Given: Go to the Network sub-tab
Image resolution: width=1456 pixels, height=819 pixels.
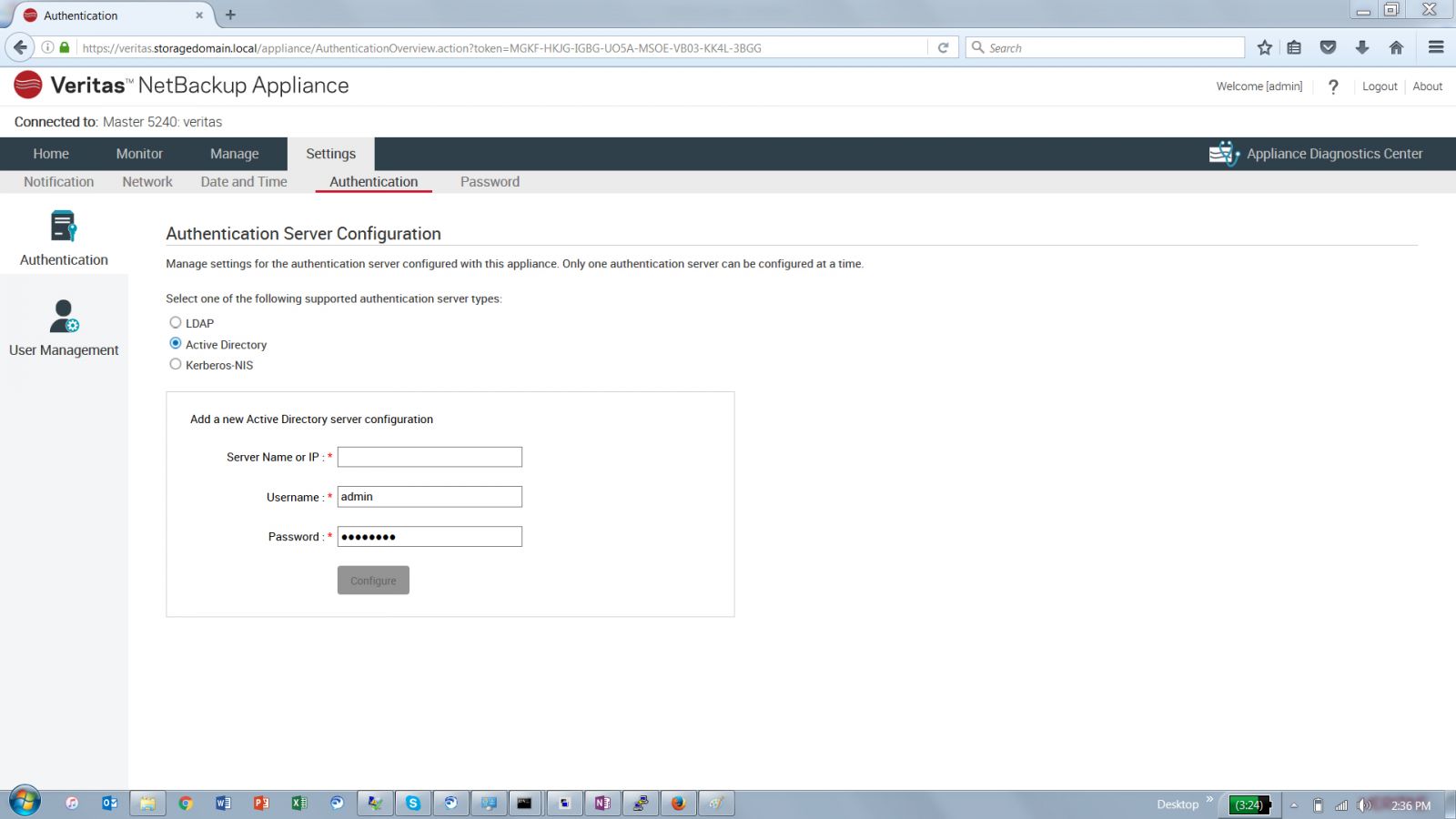Looking at the screenshot, I should [147, 182].
